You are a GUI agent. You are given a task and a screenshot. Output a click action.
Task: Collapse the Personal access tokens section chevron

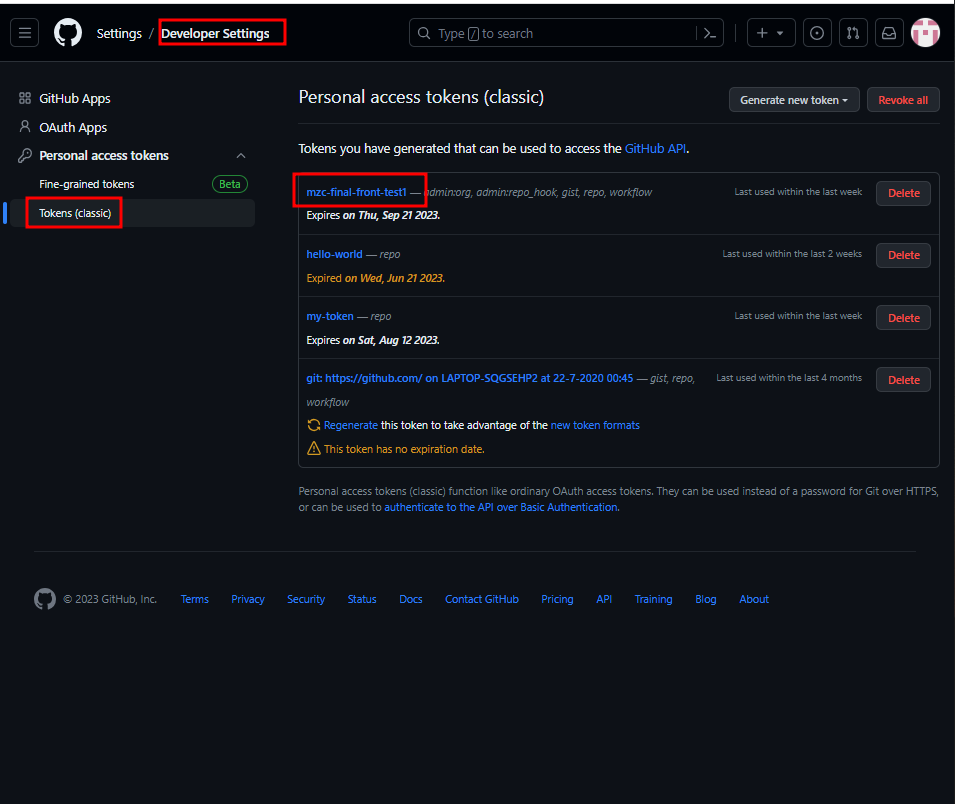241,156
